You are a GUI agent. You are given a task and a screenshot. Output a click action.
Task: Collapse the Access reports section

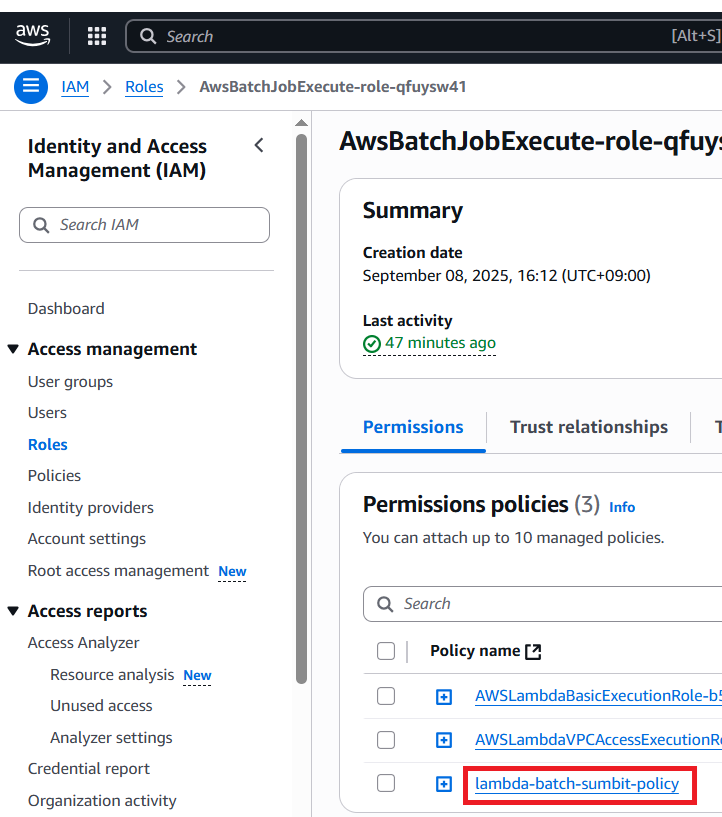tap(13, 611)
